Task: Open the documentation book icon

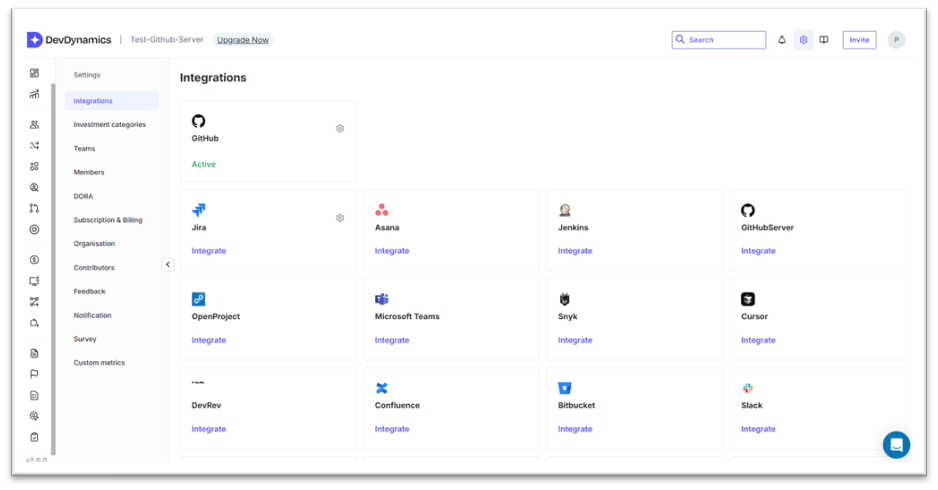Action: (x=824, y=40)
